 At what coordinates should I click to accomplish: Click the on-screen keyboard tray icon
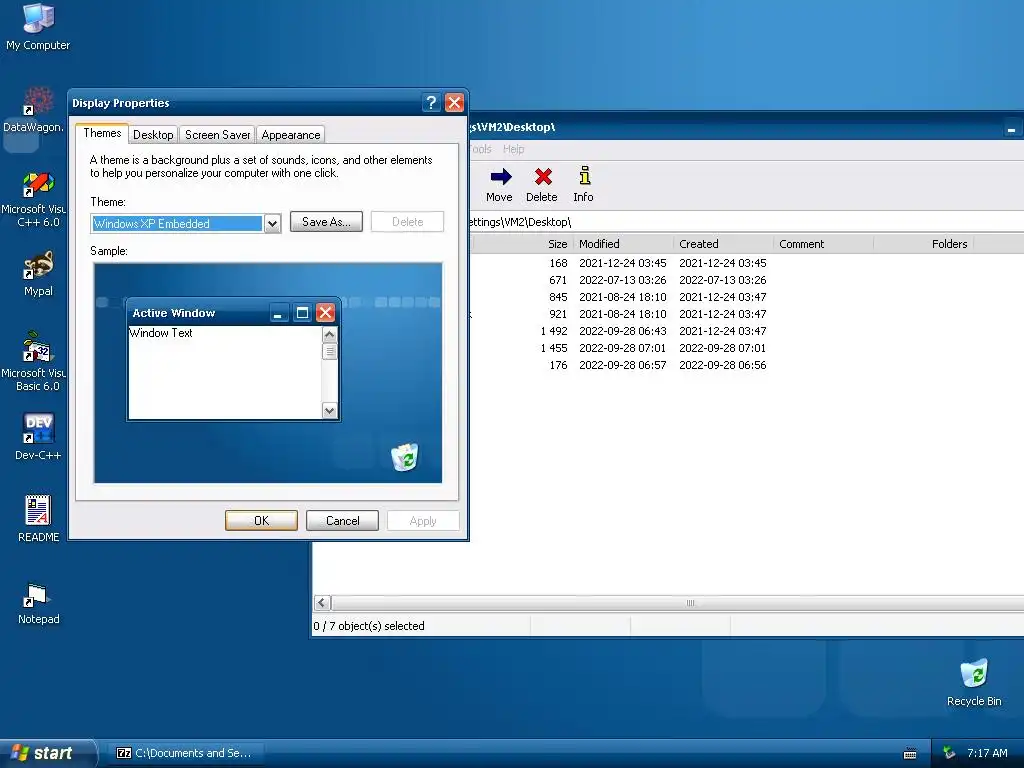tap(910, 754)
